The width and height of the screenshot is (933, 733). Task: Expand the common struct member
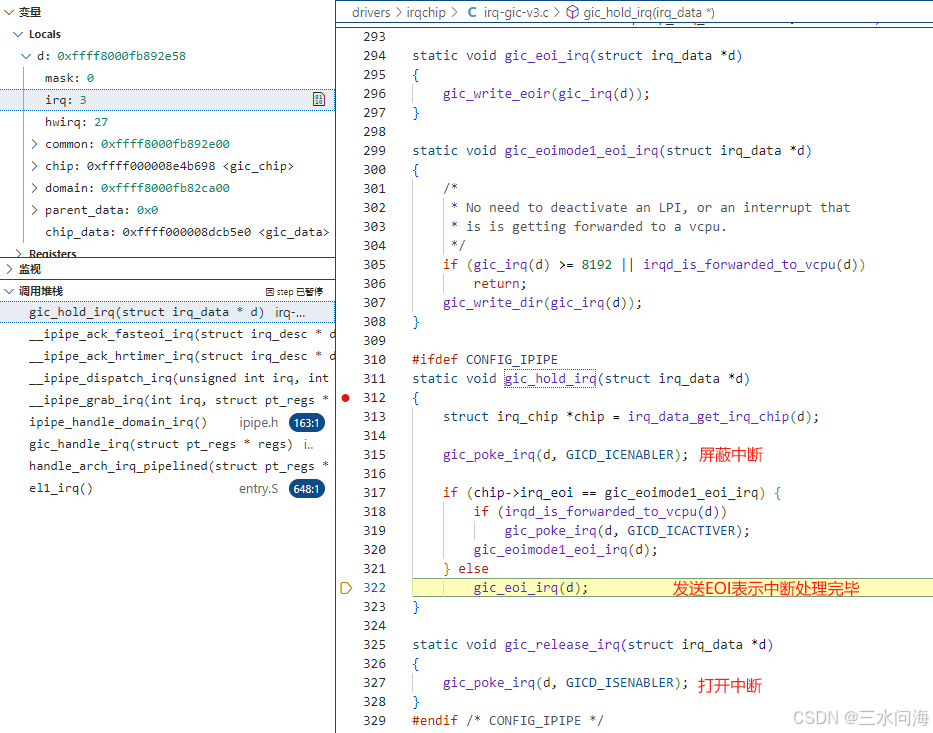(34, 144)
